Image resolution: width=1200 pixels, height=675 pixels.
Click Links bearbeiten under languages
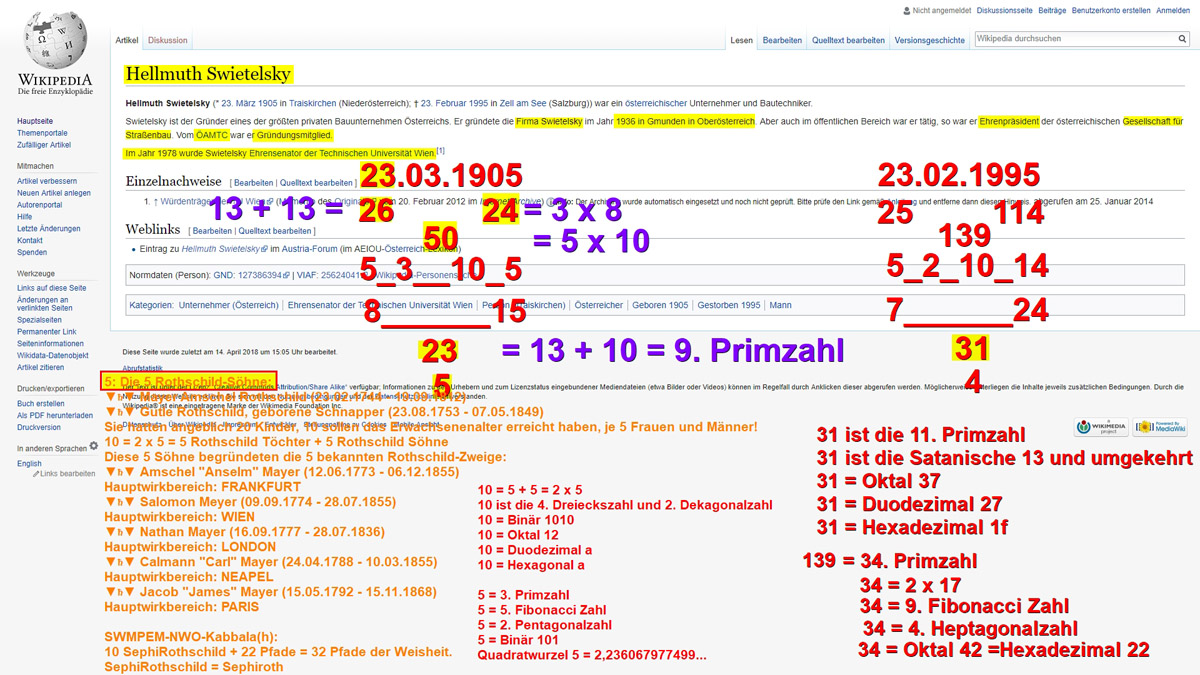[x=68, y=474]
